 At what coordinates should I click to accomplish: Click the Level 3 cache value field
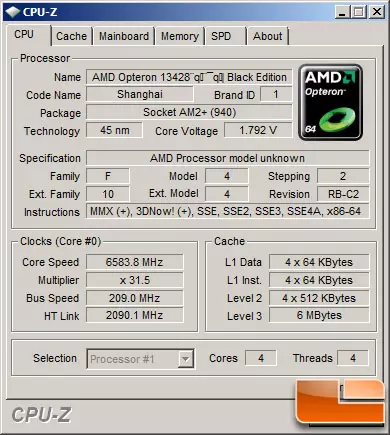tap(319, 315)
